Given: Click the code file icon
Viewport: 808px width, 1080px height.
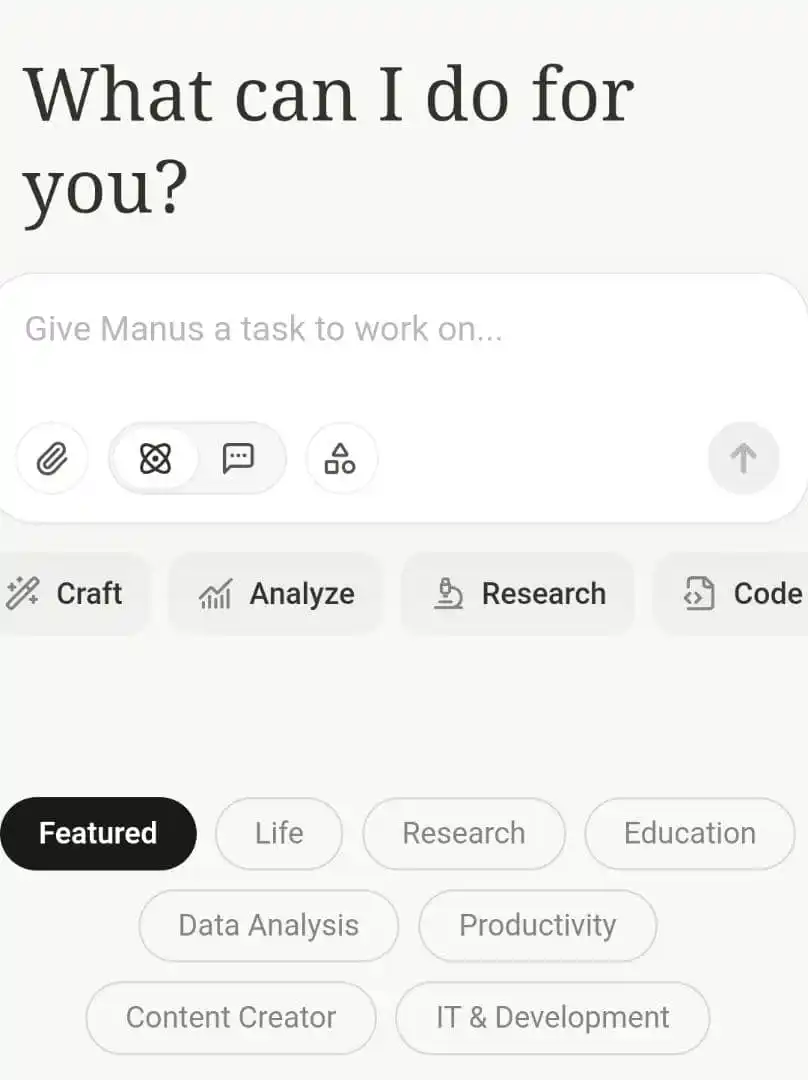Looking at the screenshot, I should coord(699,594).
